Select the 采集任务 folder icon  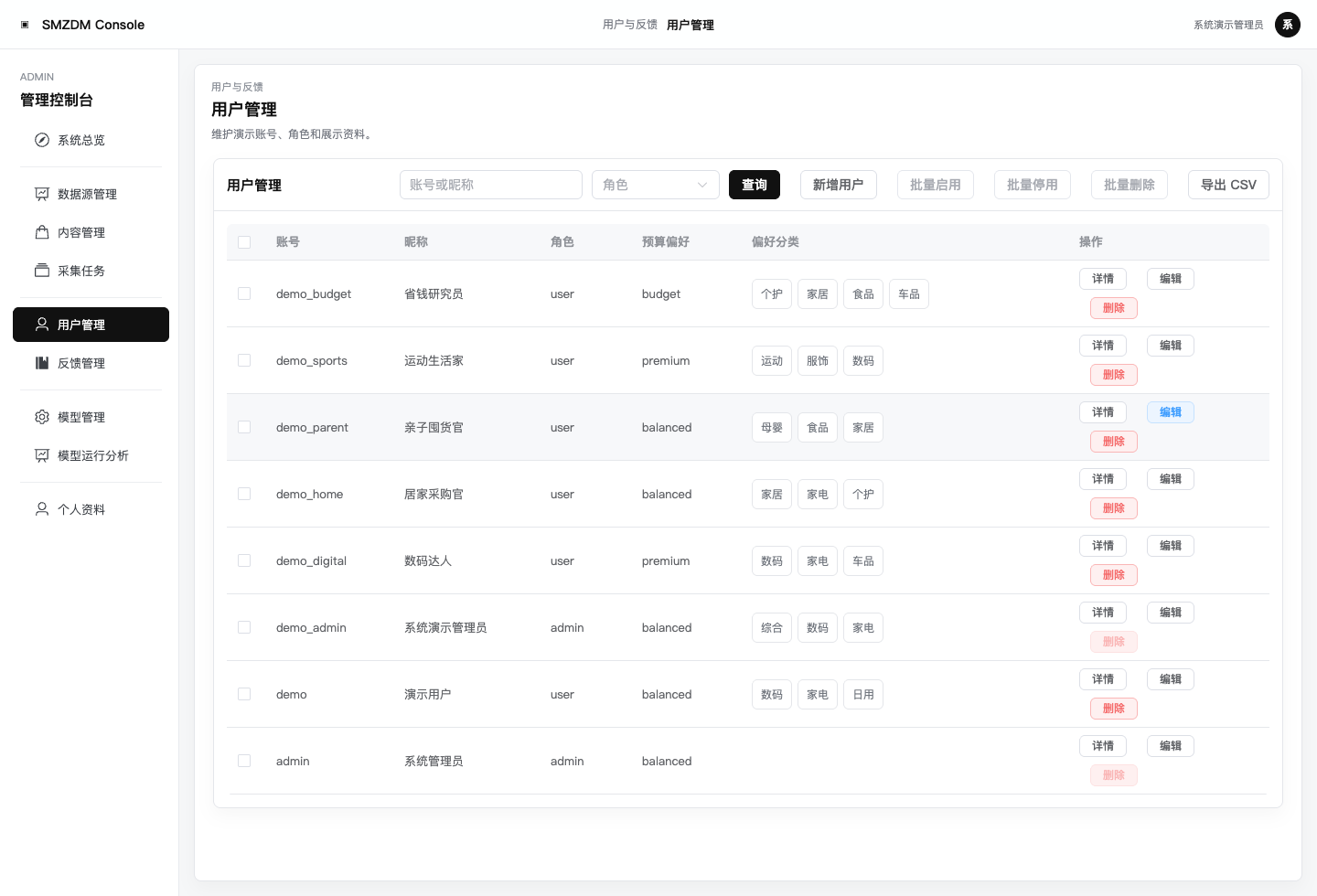(42, 271)
